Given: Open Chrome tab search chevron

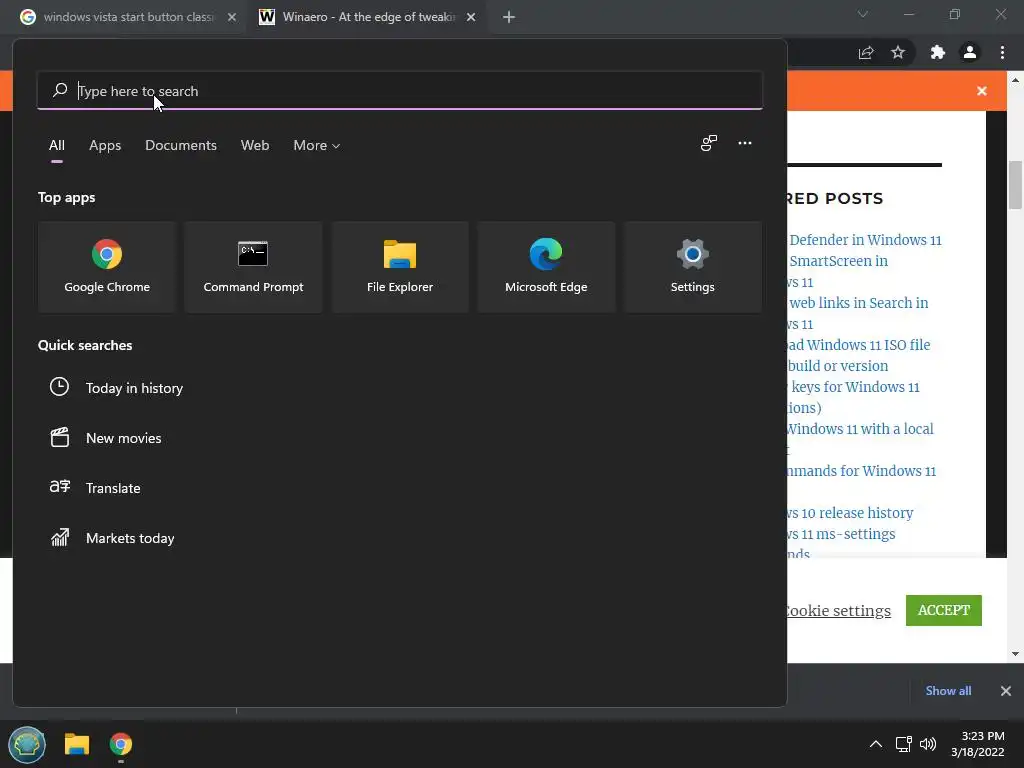Looking at the screenshot, I should 863,14.
